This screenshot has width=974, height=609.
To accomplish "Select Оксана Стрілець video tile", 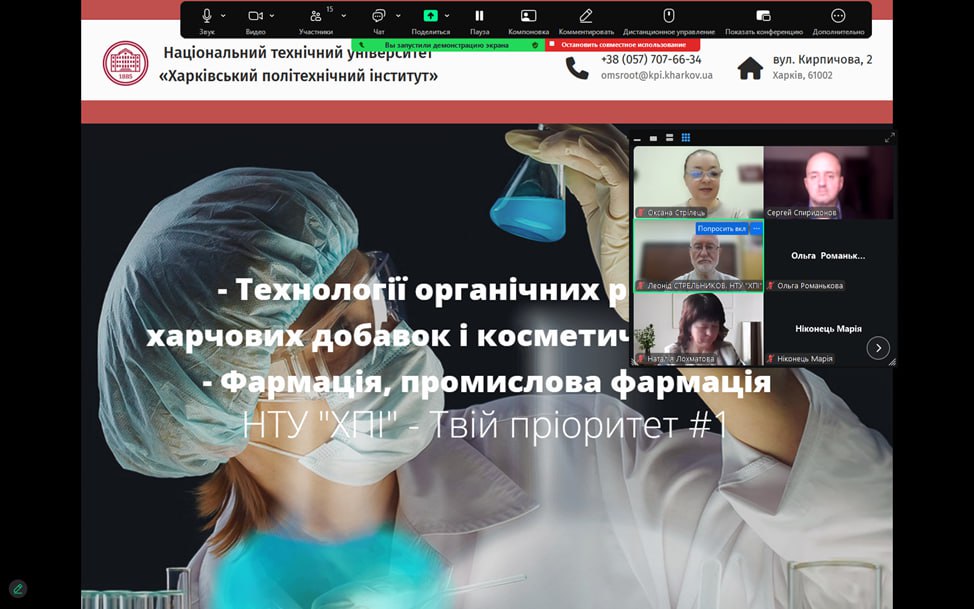I will pos(698,182).
